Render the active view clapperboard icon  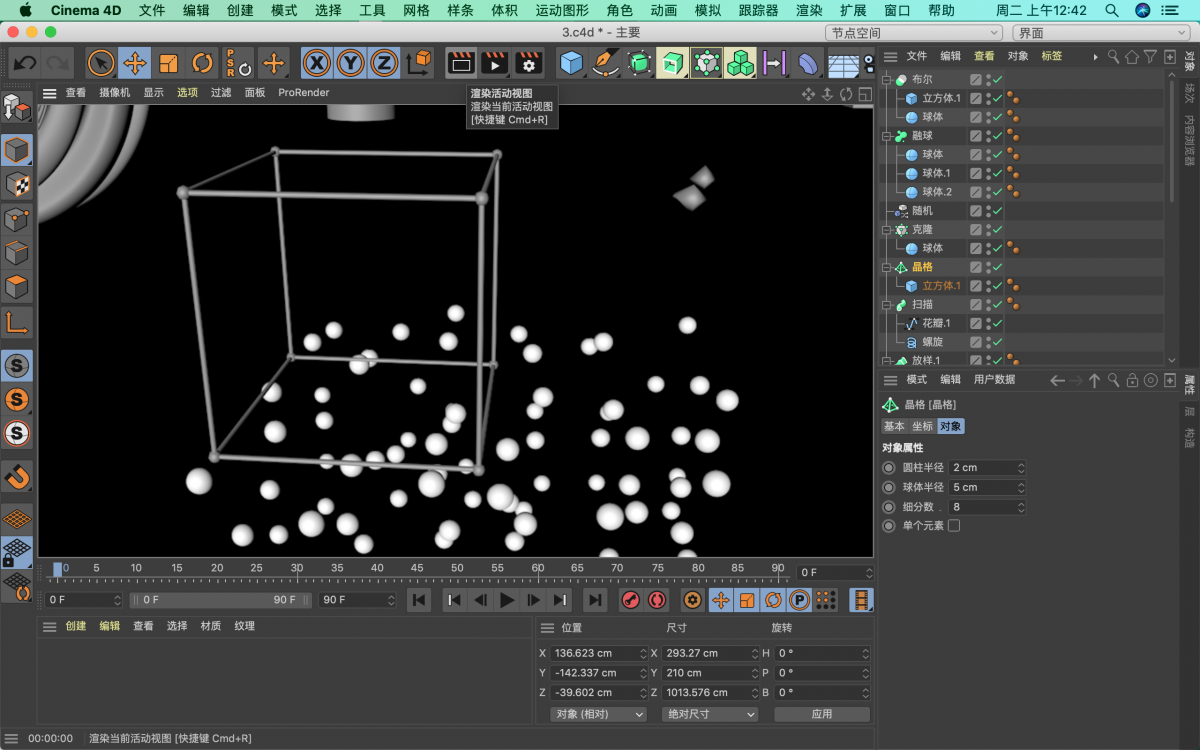(x=460, y=63)
